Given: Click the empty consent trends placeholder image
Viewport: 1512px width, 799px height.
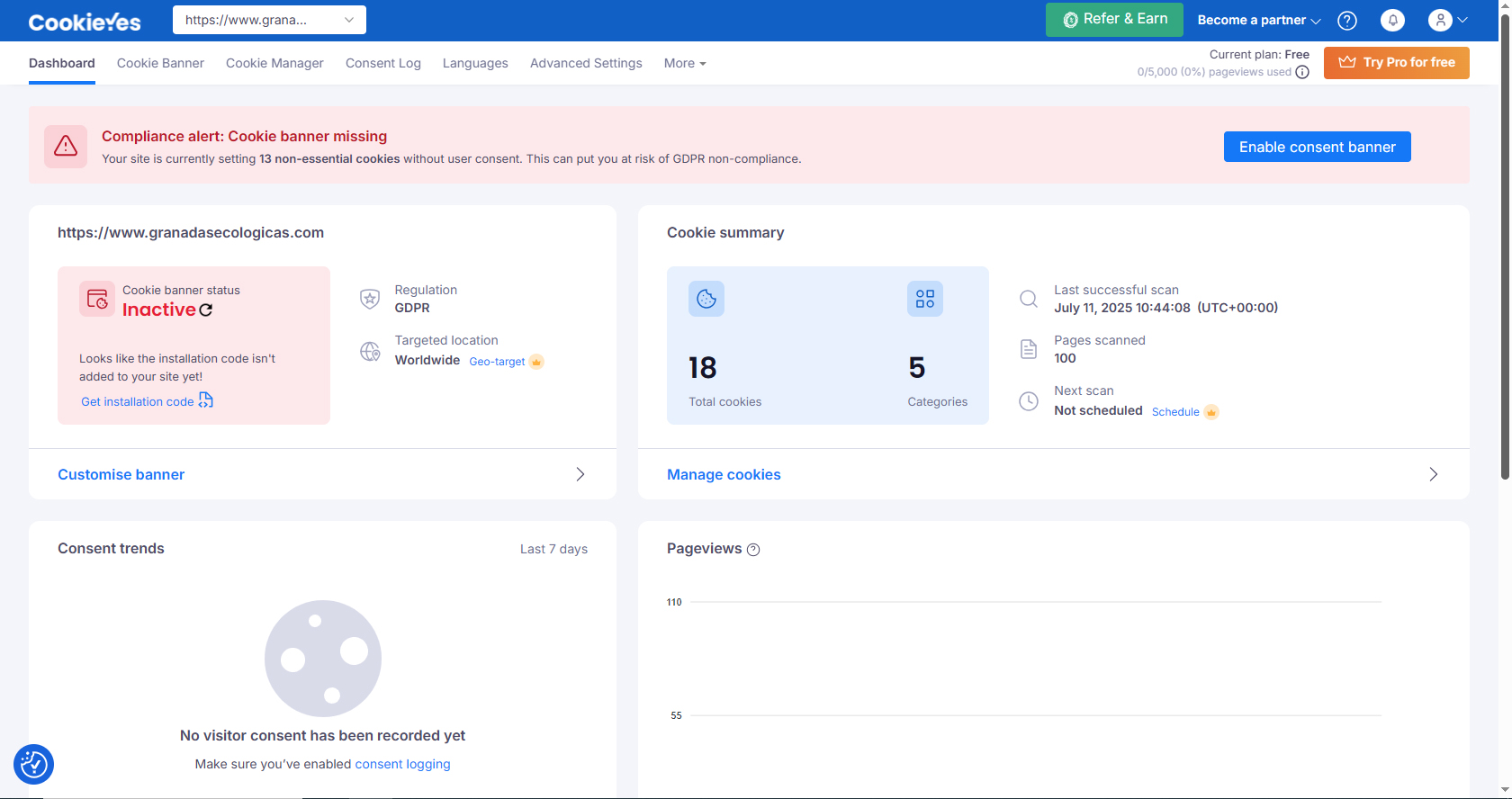Looking at the screenshot, I should point(323,659).
